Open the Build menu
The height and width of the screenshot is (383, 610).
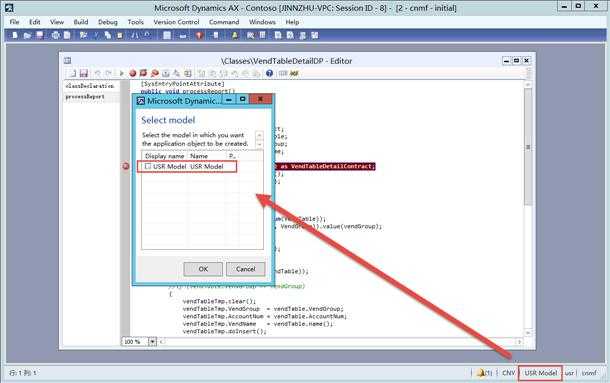(81, 22)
